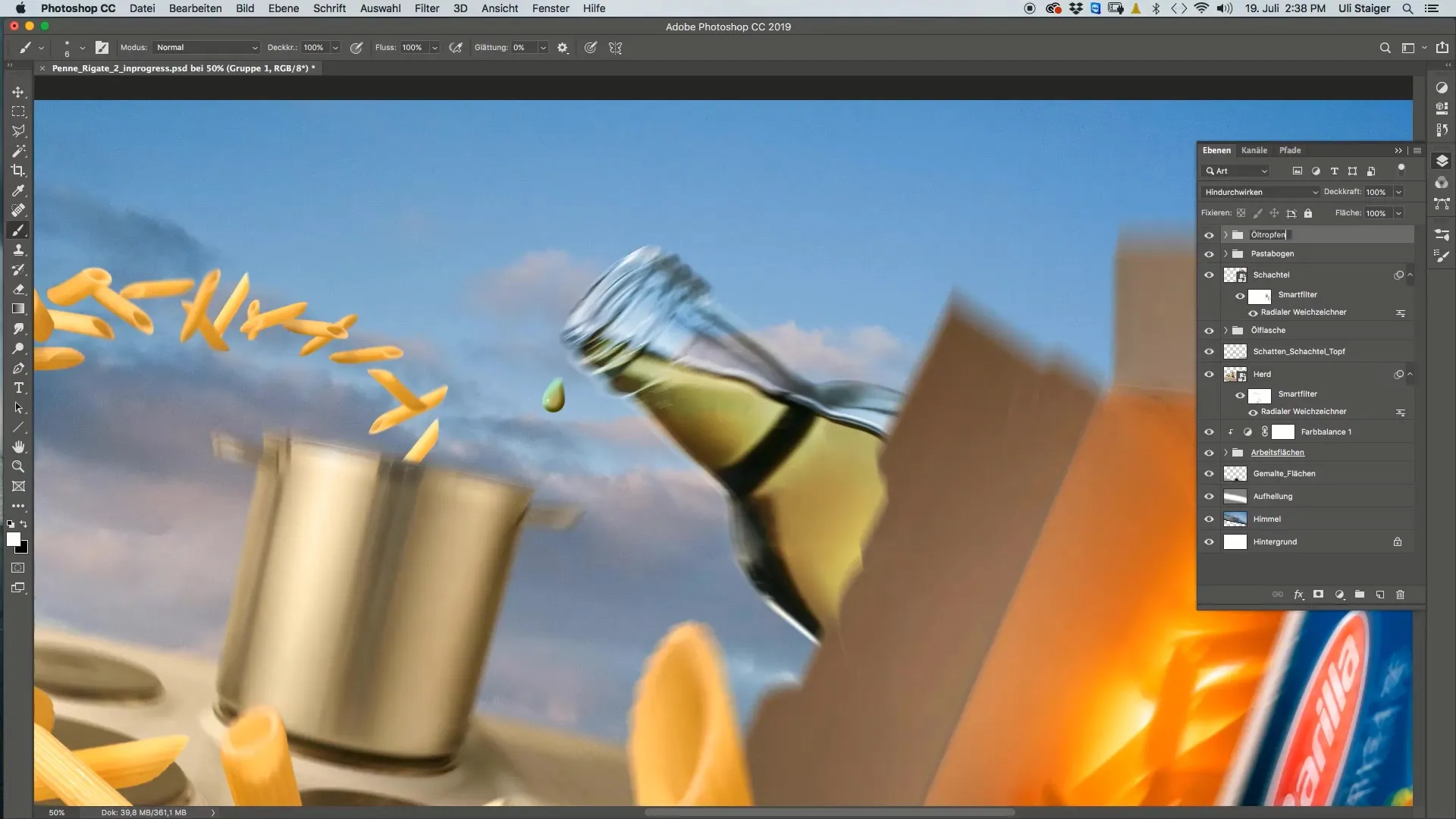The width and height of the screenshot is (1456, 819).
Task: Select the Type tool
Action: point(18,388)
